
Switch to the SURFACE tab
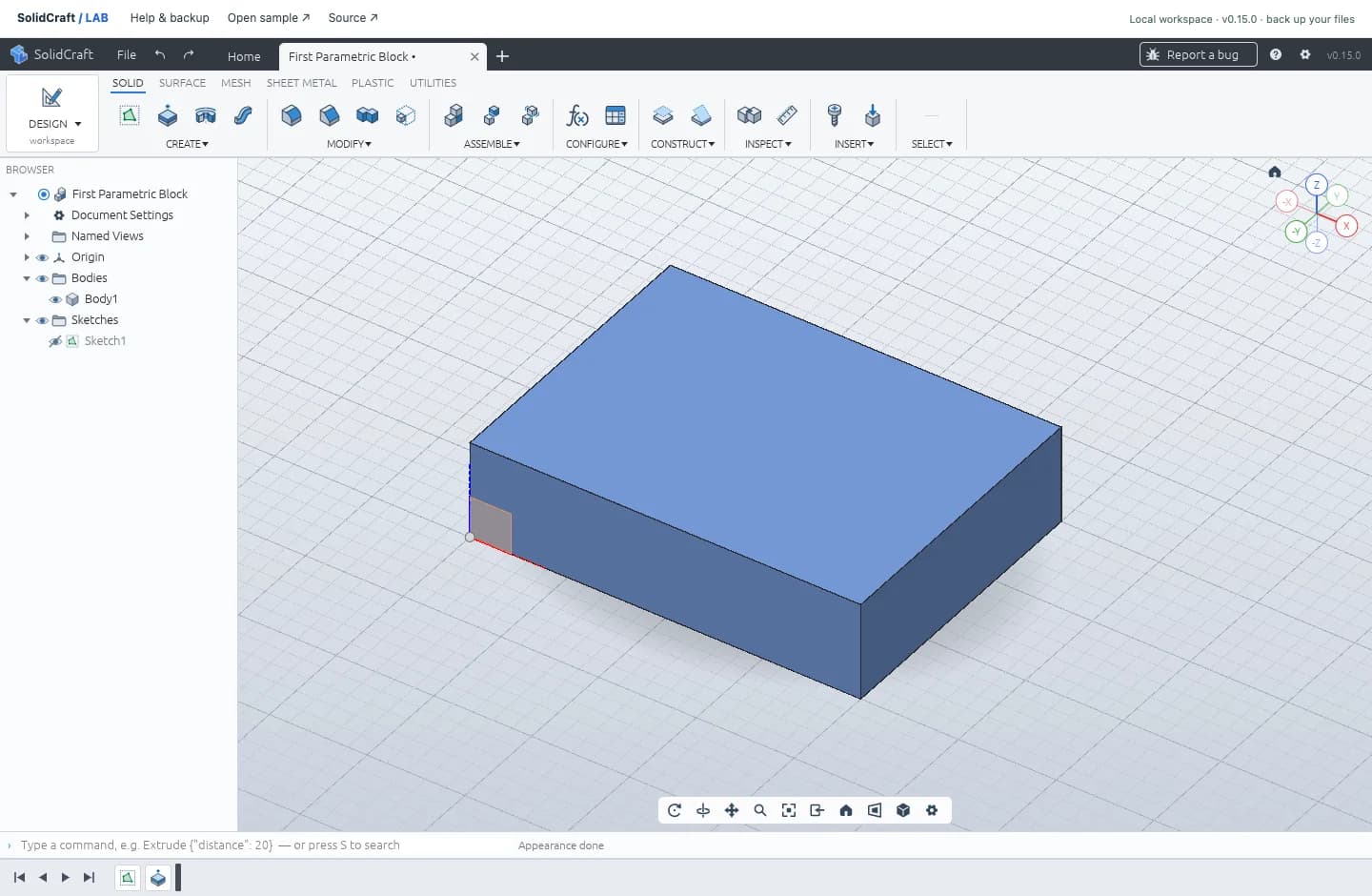click(182, 83)
